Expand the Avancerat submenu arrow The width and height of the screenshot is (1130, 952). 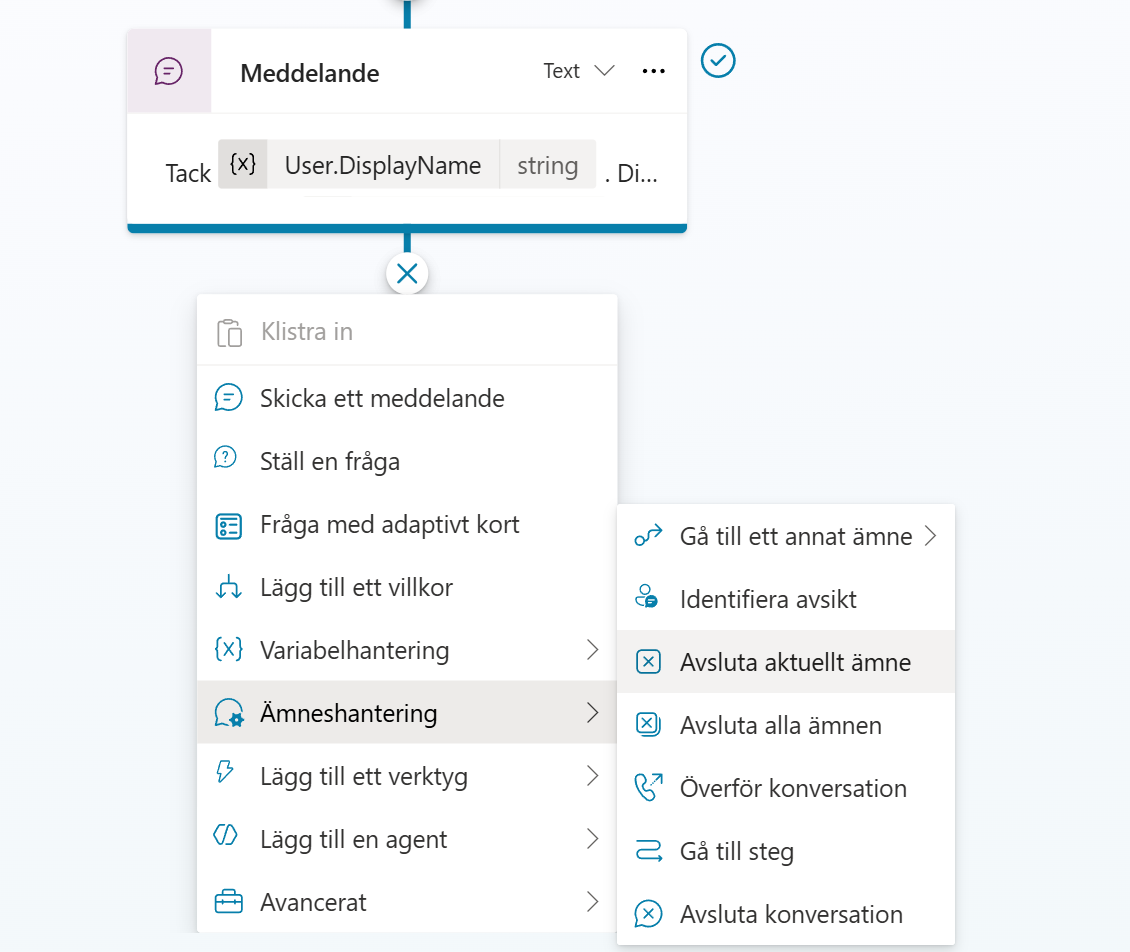pos(592,902)
